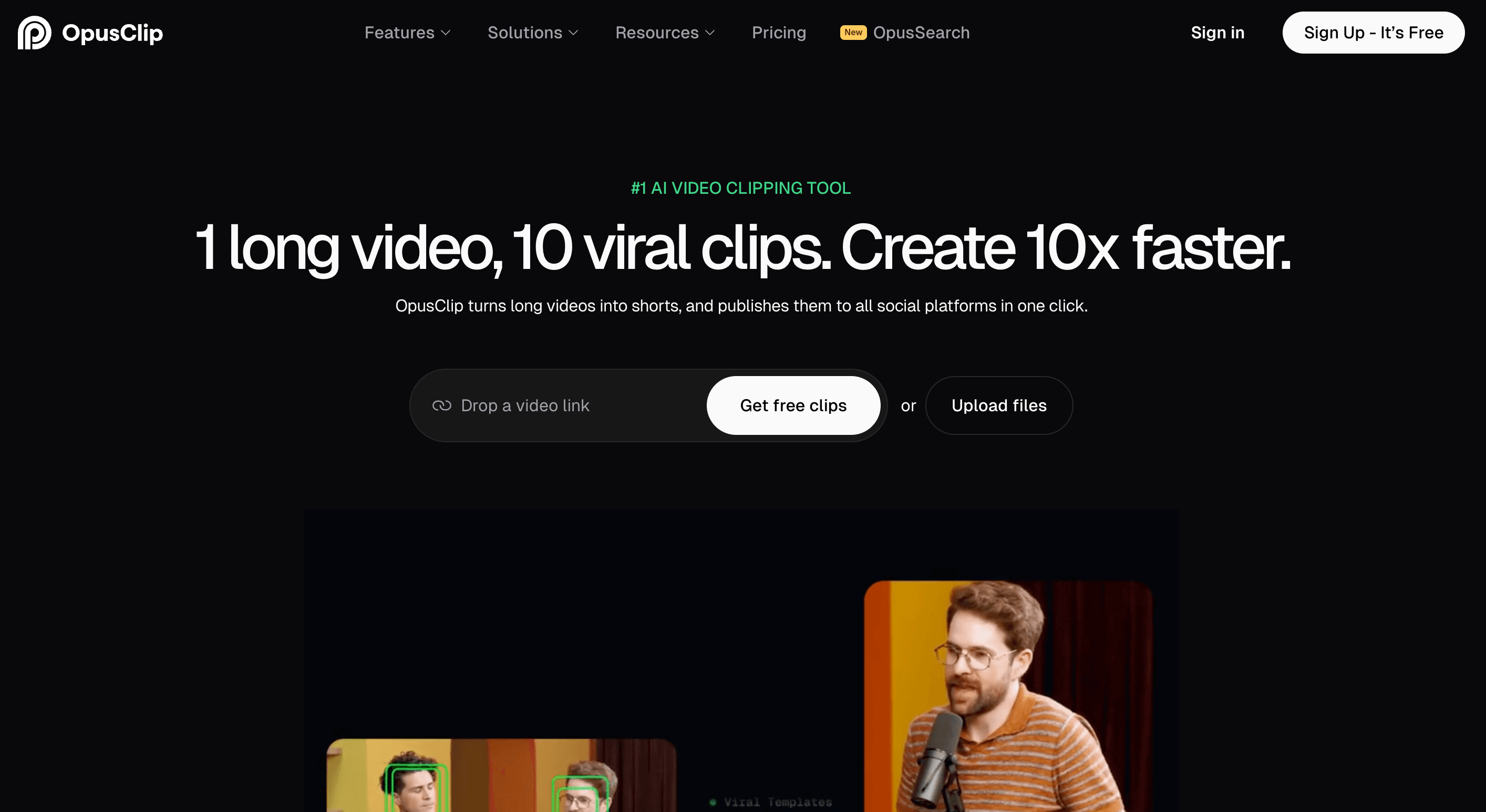Click the link icon in the video link field
Screen dimensions: 1486x812
point(442,405)
